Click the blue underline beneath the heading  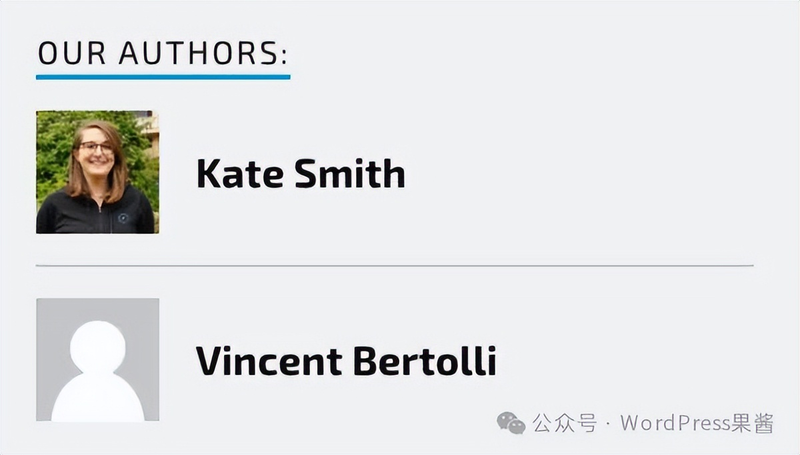coord(162,76)
